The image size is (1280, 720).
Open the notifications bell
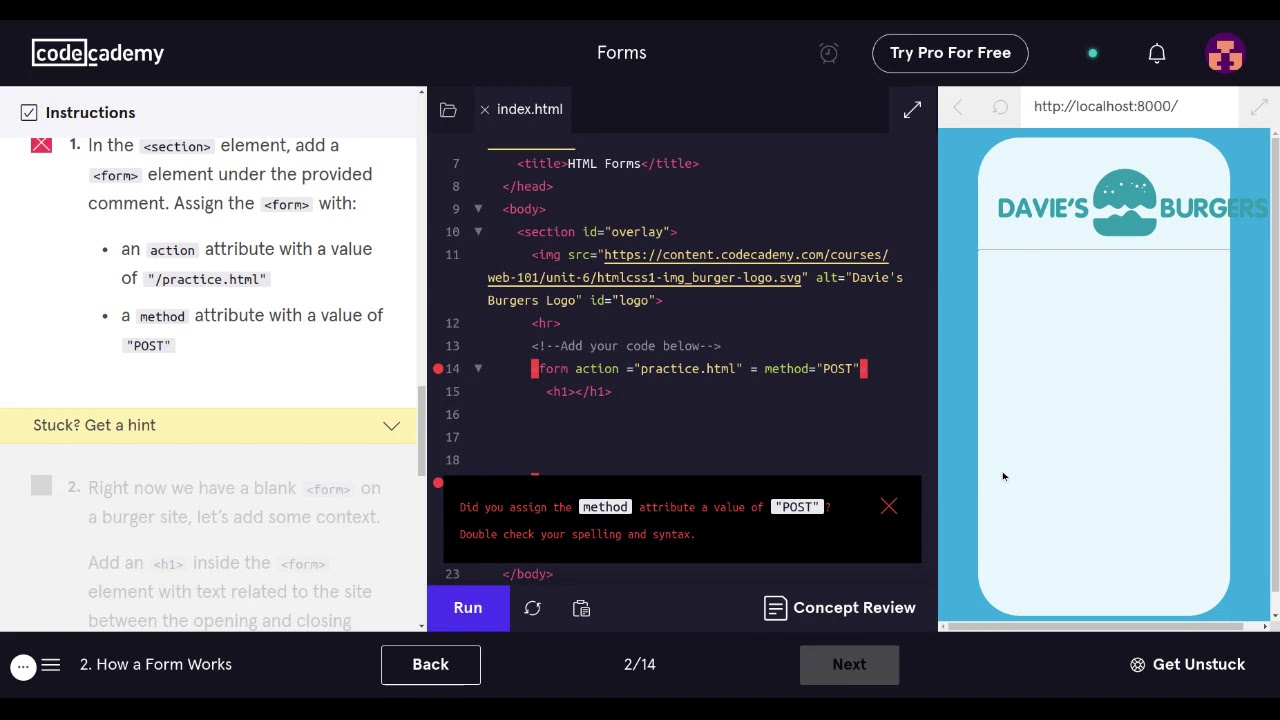click(x=1157, y=53)
